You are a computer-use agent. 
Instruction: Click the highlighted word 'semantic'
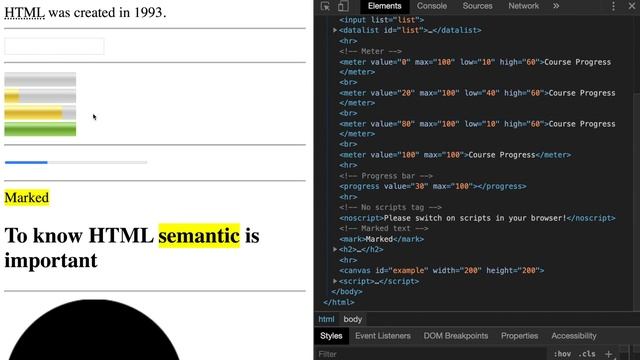(199, 236)
